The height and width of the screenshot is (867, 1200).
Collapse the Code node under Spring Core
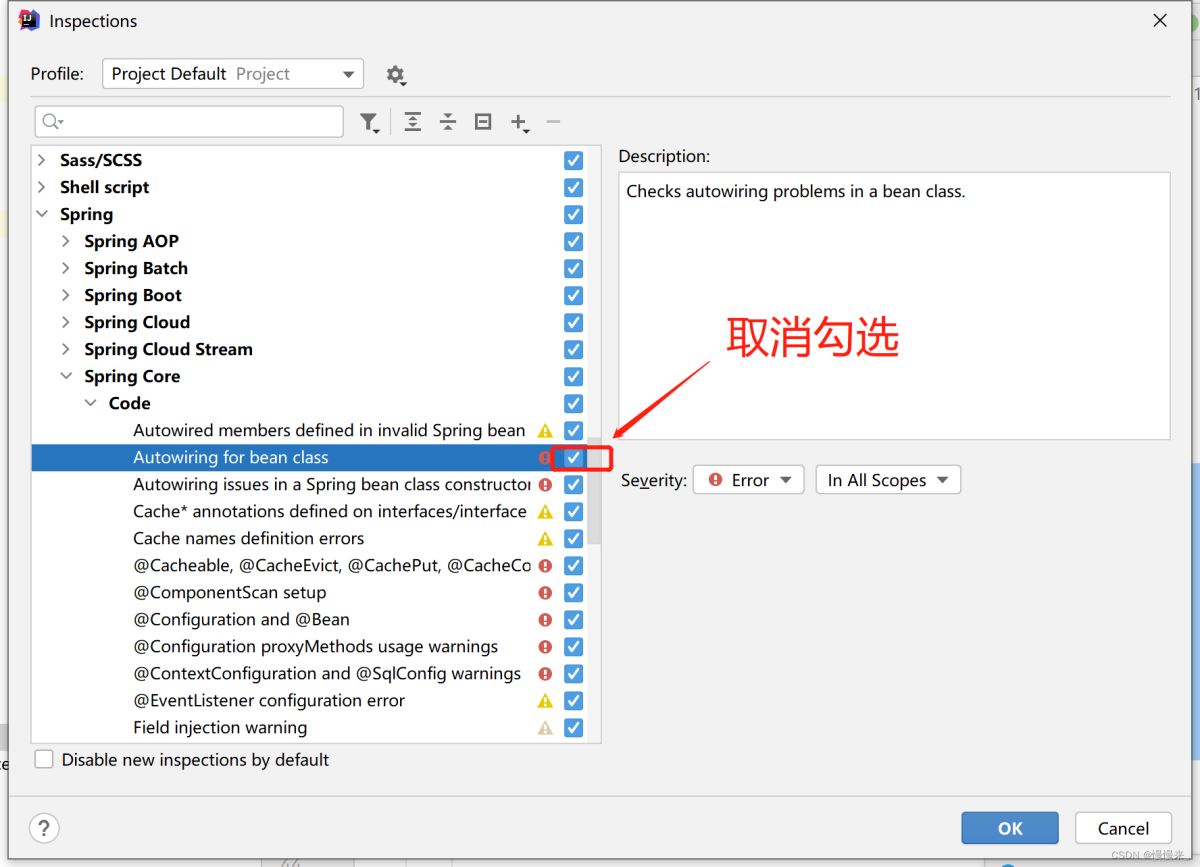point(91,403)
